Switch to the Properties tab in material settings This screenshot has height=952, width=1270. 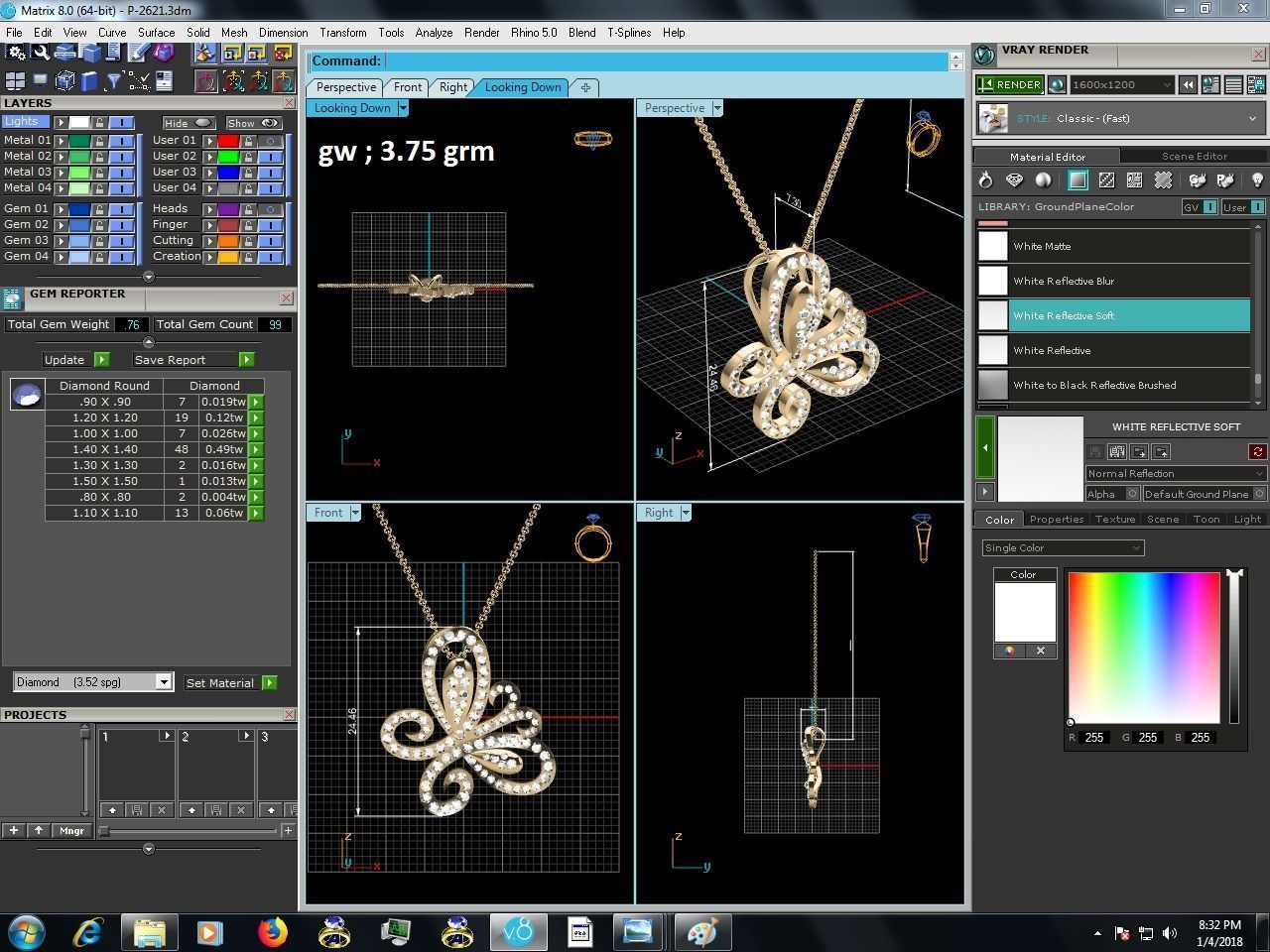(1057, 519)
